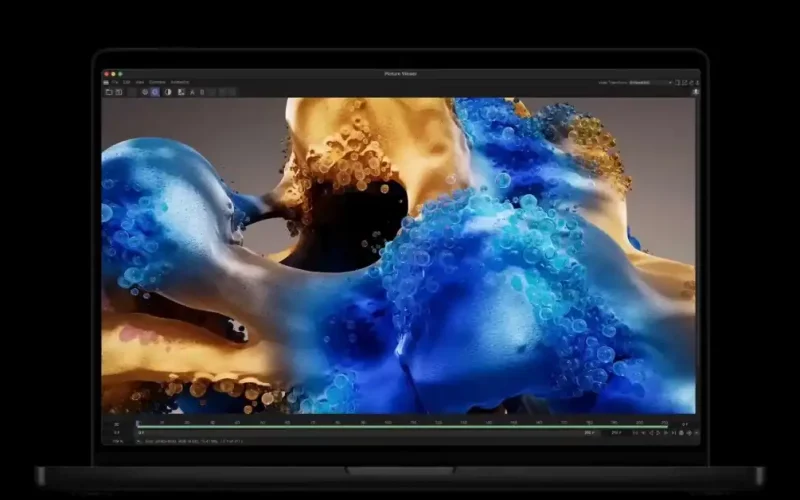Toggle the highlighted magnifier zoom tool

[x=155, y=92]
